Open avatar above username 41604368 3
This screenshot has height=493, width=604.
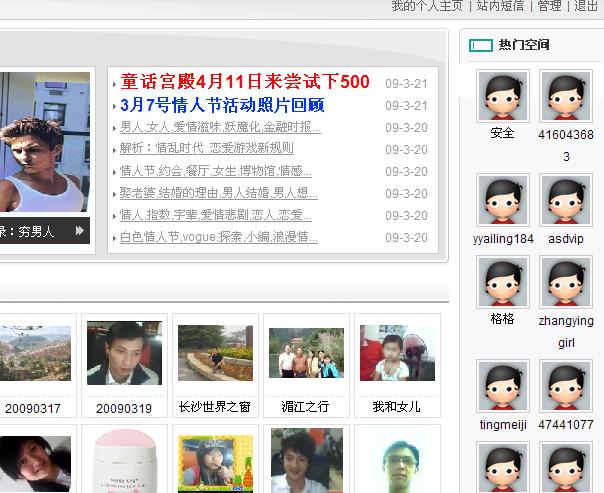coord(566,96)
